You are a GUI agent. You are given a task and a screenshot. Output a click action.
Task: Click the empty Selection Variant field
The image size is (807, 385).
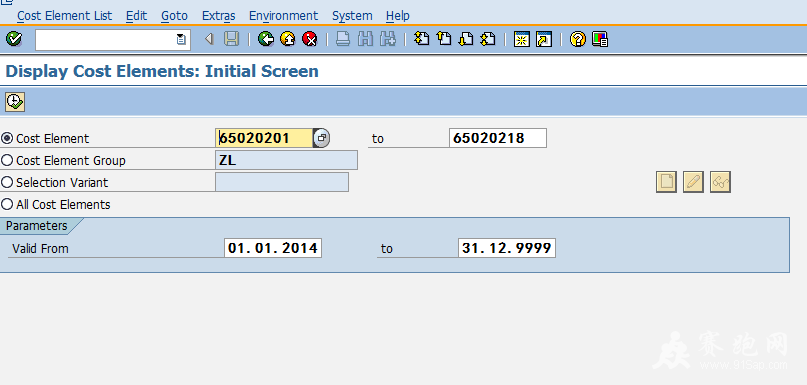282,182
